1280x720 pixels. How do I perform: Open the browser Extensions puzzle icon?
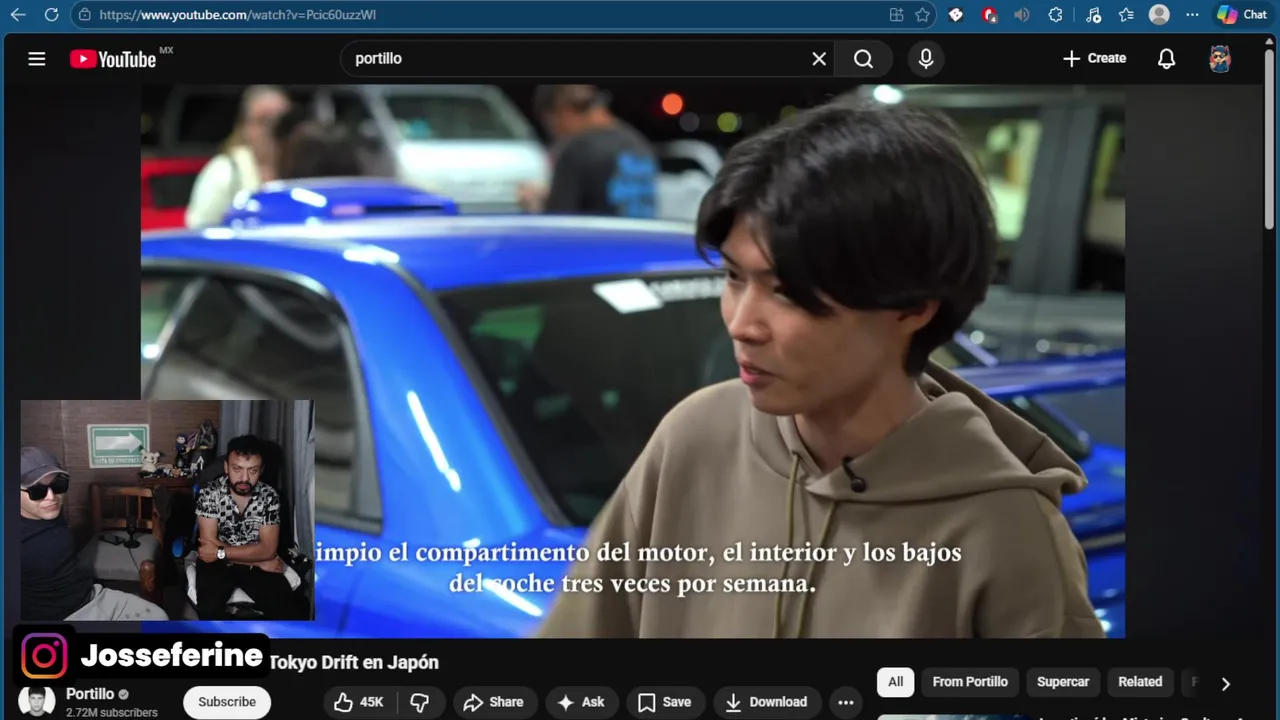click(x=1055, y=15)
